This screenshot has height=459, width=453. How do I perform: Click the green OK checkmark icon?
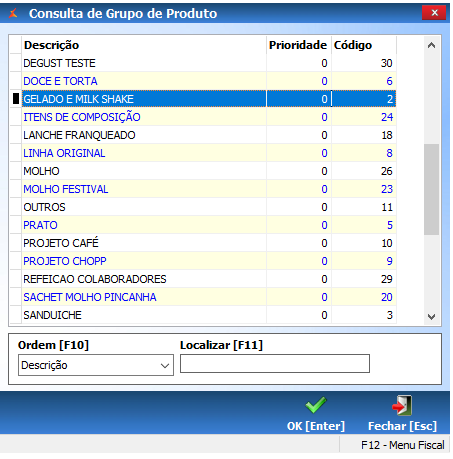click(x=315, y=405)
